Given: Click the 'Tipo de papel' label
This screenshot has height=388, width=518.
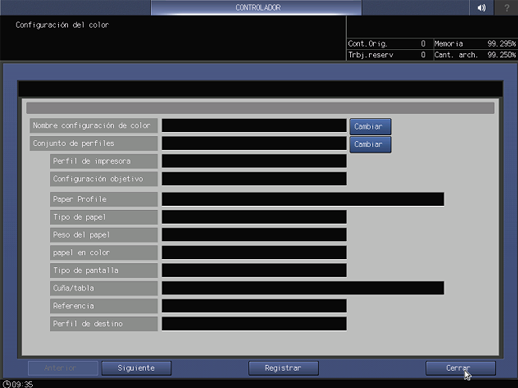Looking at the screenshot, I should coord(104,217).
